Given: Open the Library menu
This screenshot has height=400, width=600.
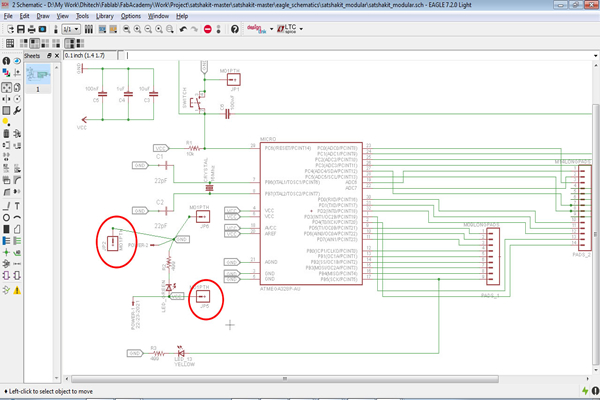Looking at the screenshot, I should tap(104, 16).
